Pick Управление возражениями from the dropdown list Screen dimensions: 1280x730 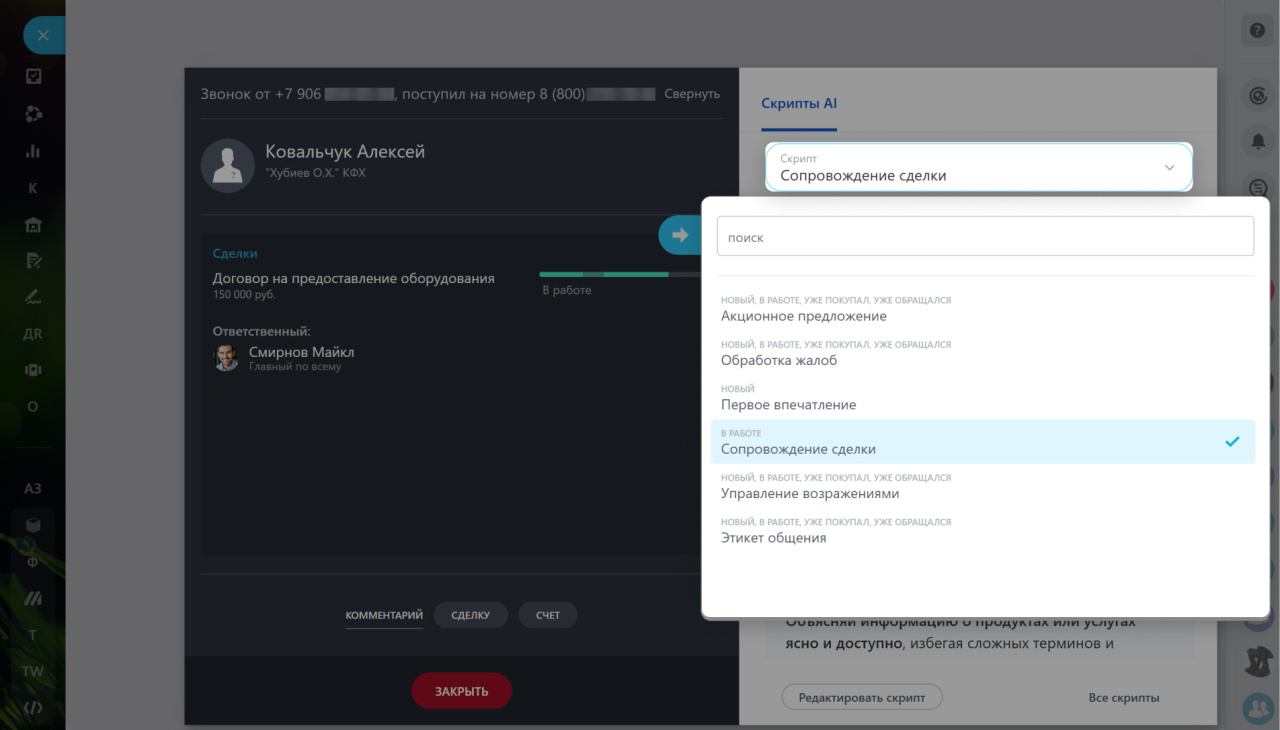[x=809, y=493]
